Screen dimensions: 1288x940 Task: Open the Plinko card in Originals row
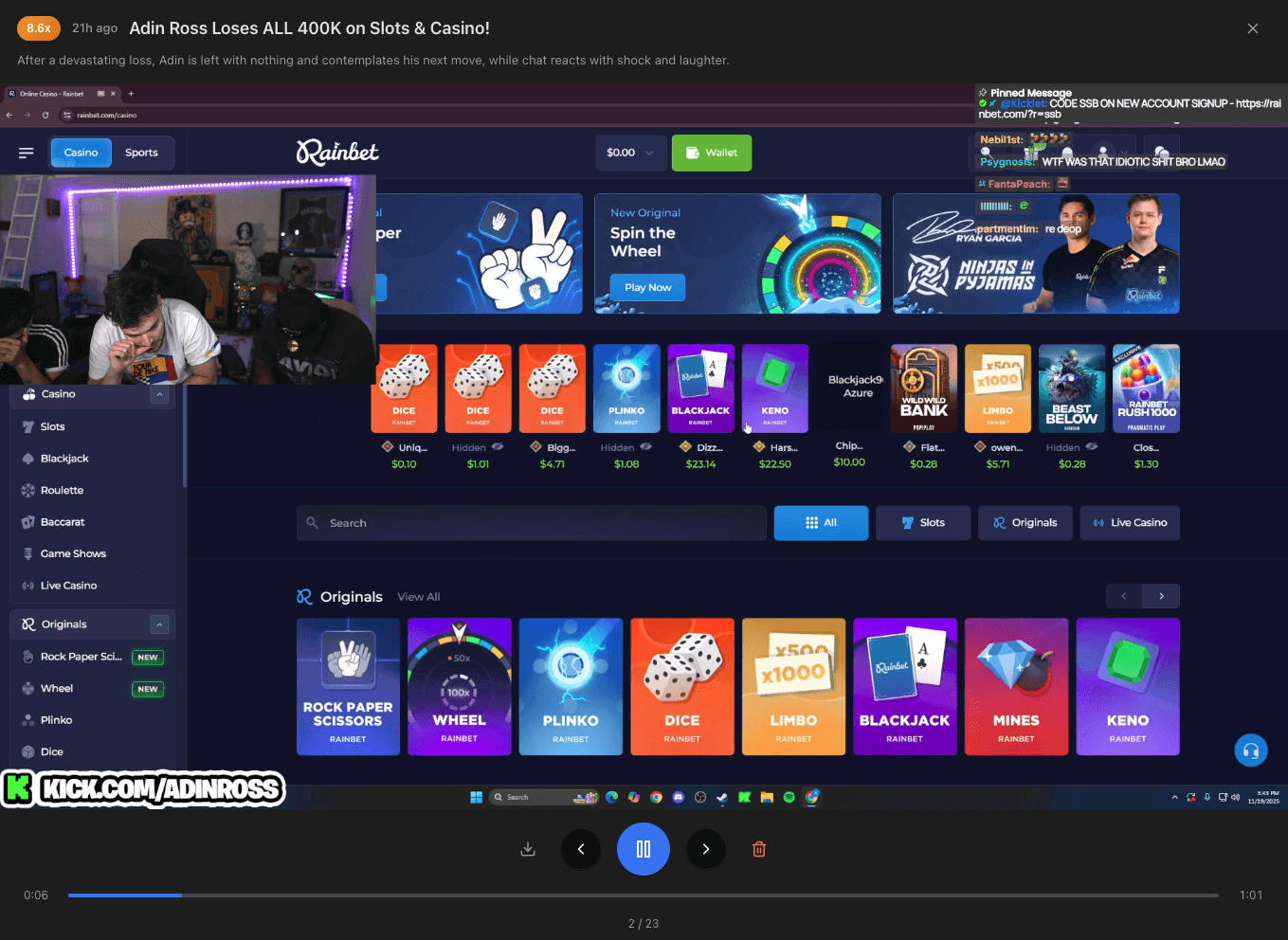[x=571, y=687]
